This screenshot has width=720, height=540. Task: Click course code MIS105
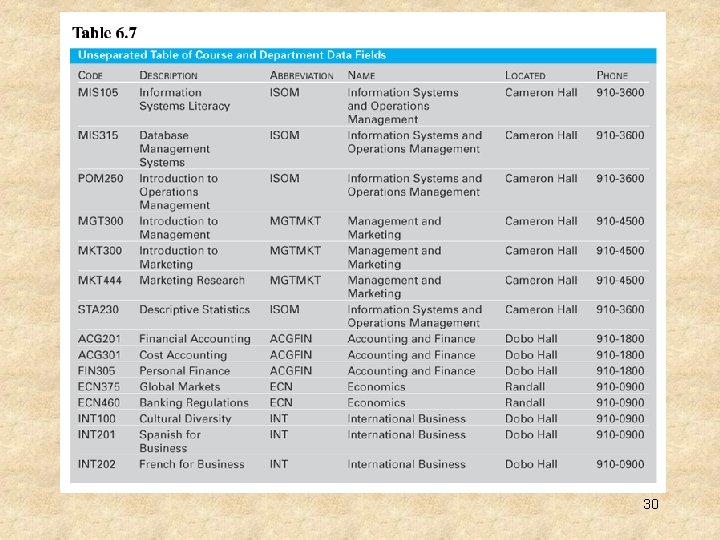98,92
